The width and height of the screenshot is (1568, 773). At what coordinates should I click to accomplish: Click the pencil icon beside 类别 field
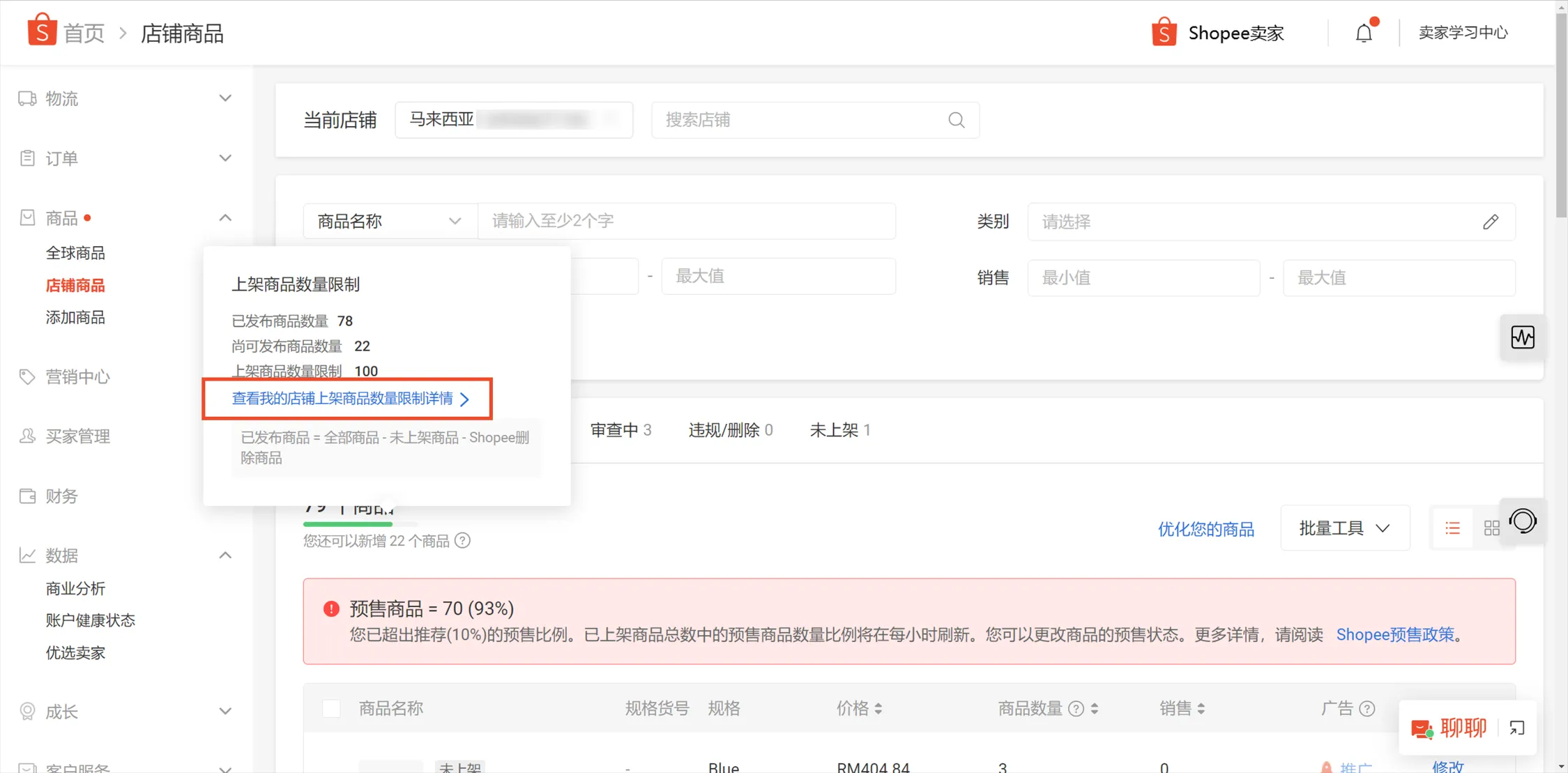[x=1491, y=222]
